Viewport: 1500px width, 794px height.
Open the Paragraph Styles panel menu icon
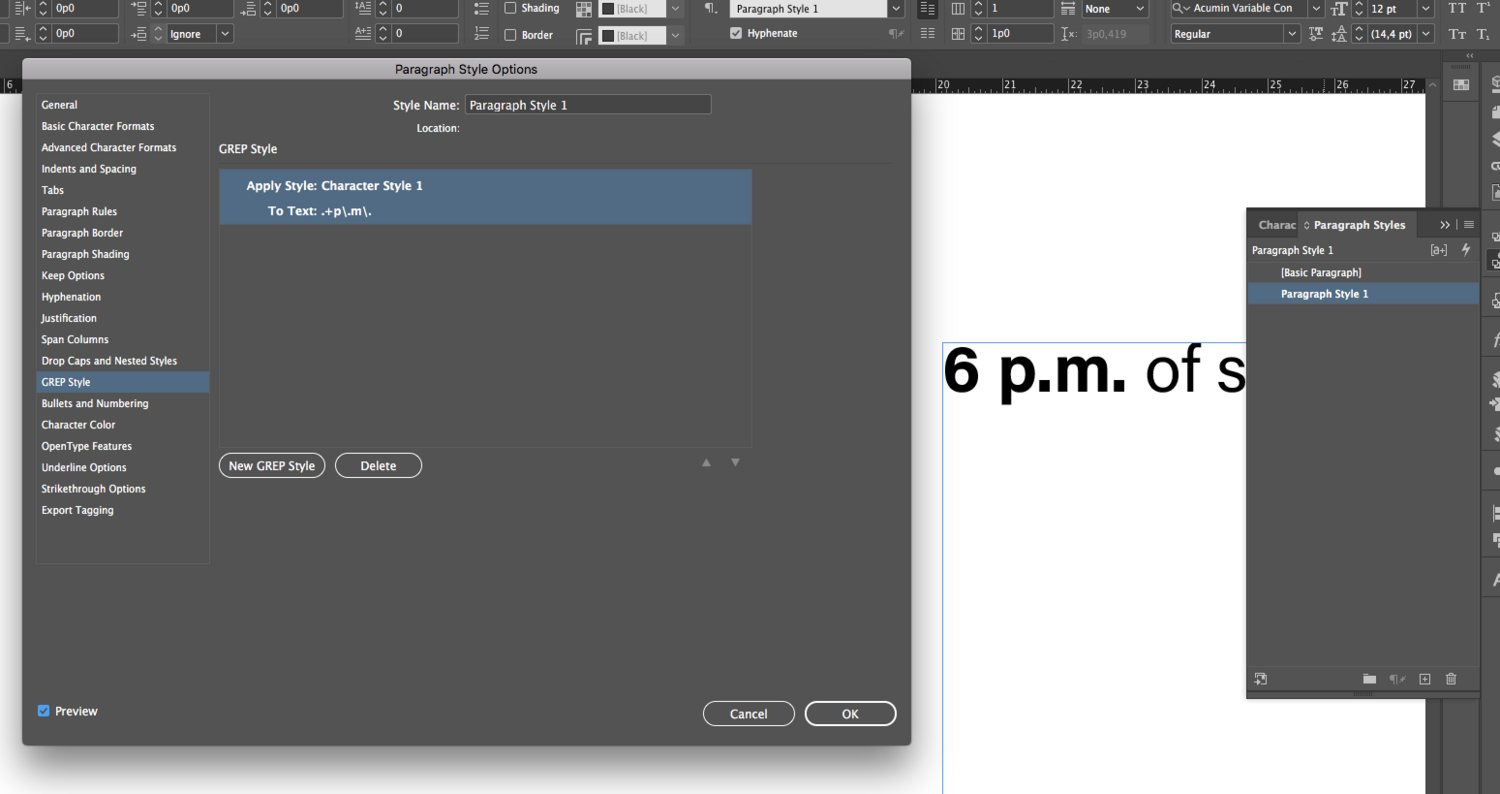click(1469, 225)
